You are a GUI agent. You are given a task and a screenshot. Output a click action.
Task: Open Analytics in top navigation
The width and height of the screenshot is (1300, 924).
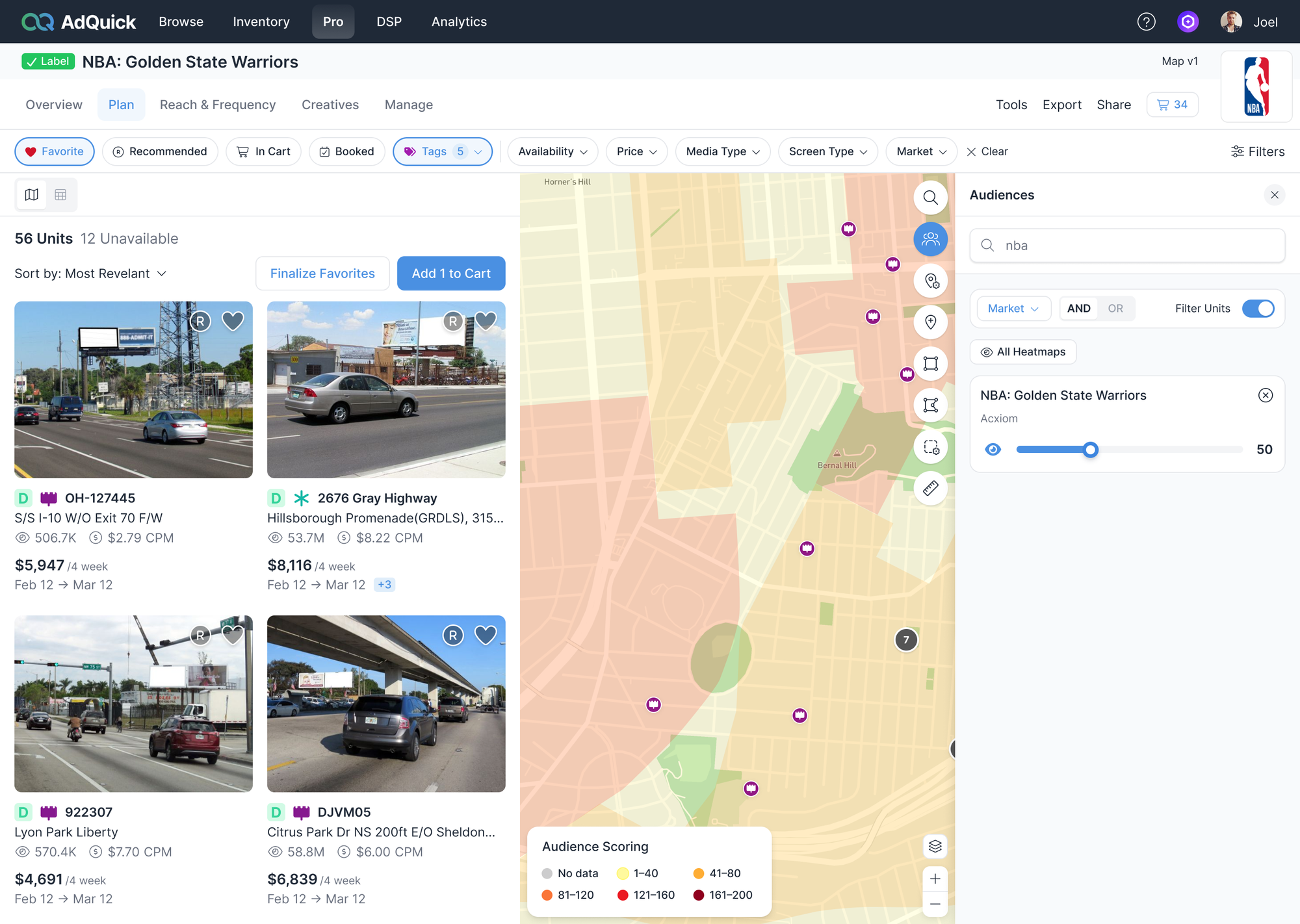coord(459,22)
